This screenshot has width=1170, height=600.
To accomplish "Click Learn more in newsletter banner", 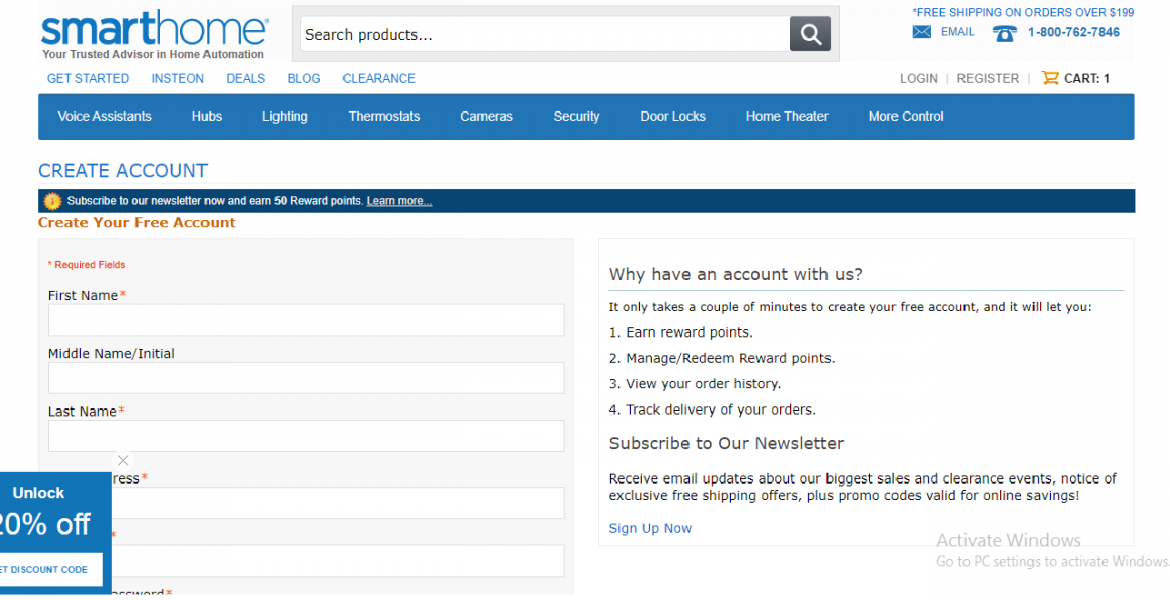I will [399, 201].
